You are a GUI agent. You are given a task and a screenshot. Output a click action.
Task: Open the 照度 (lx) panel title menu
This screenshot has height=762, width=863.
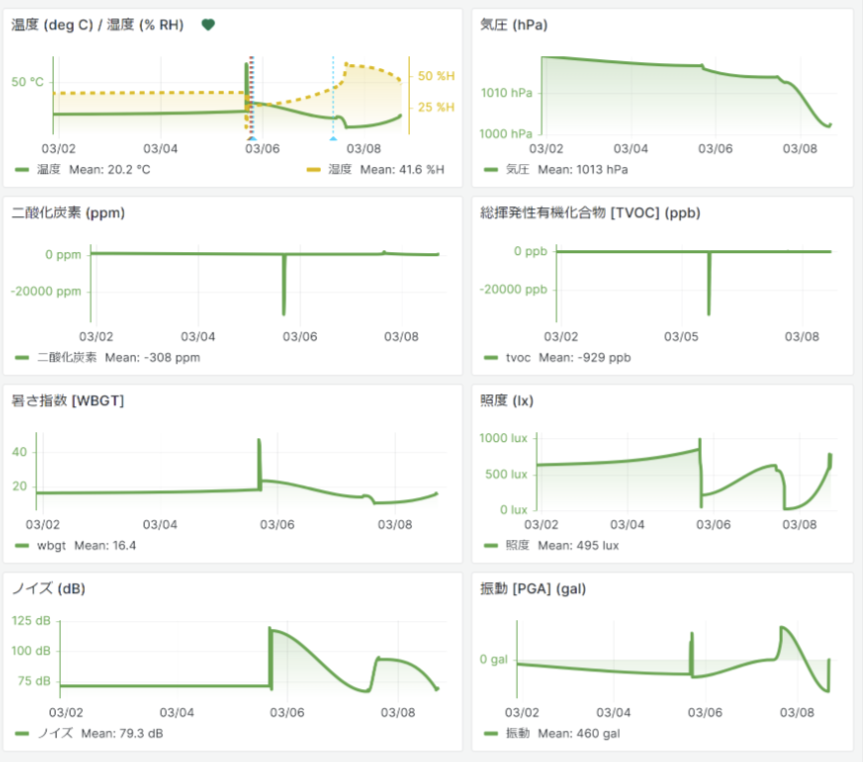click(x=507, y=401)
